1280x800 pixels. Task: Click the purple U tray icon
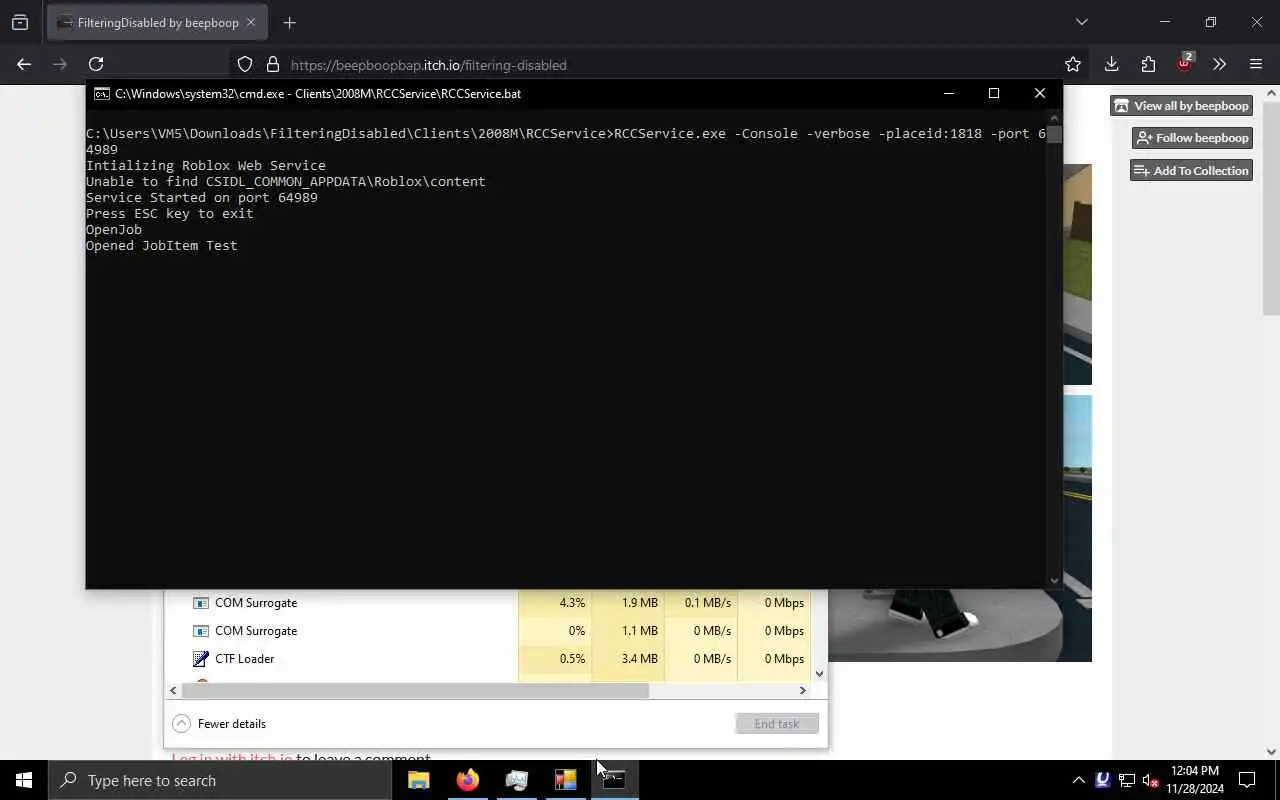pos(1102,780)
